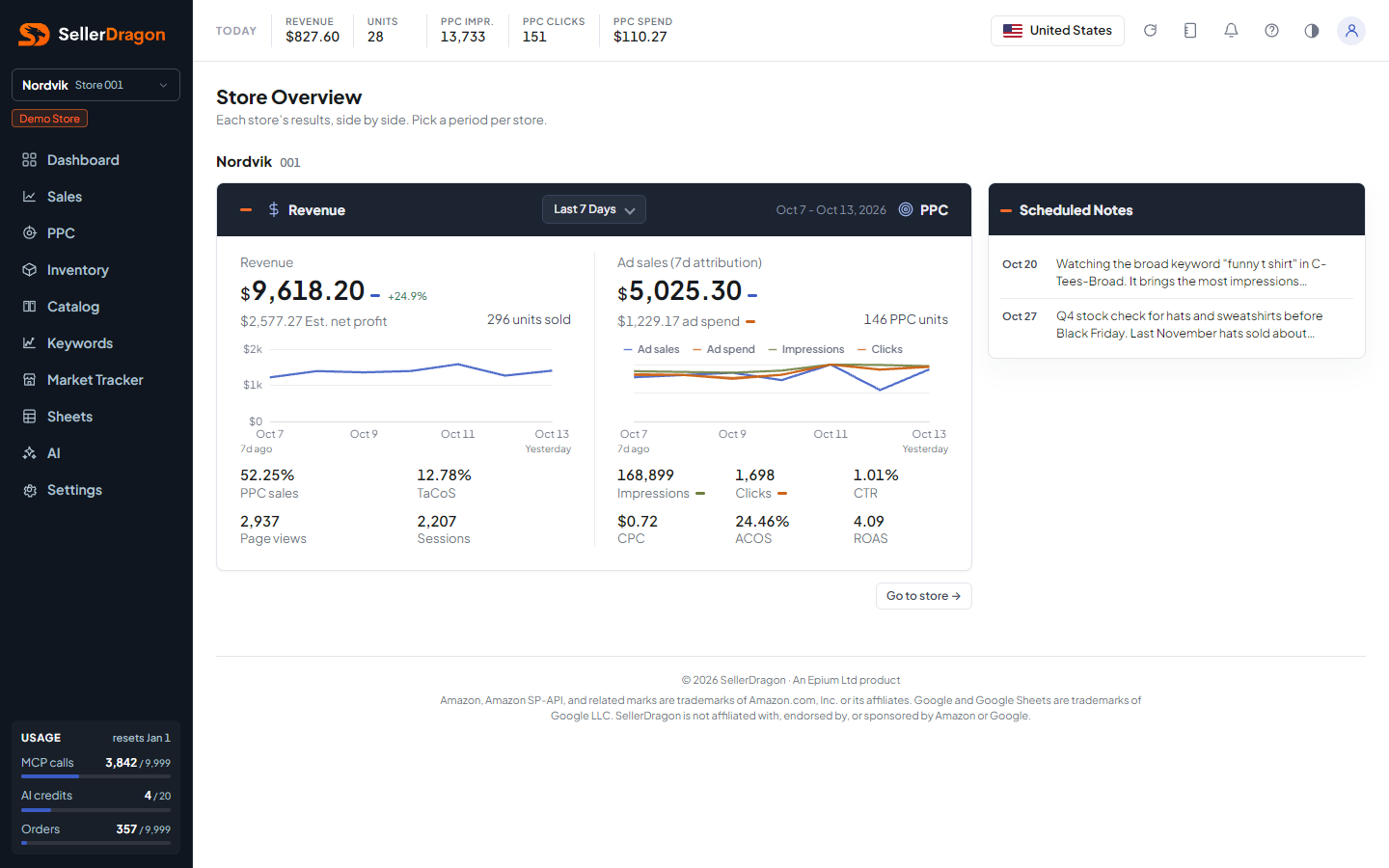
Task: Click the Keywords trend icon
Action: (30, 343)
